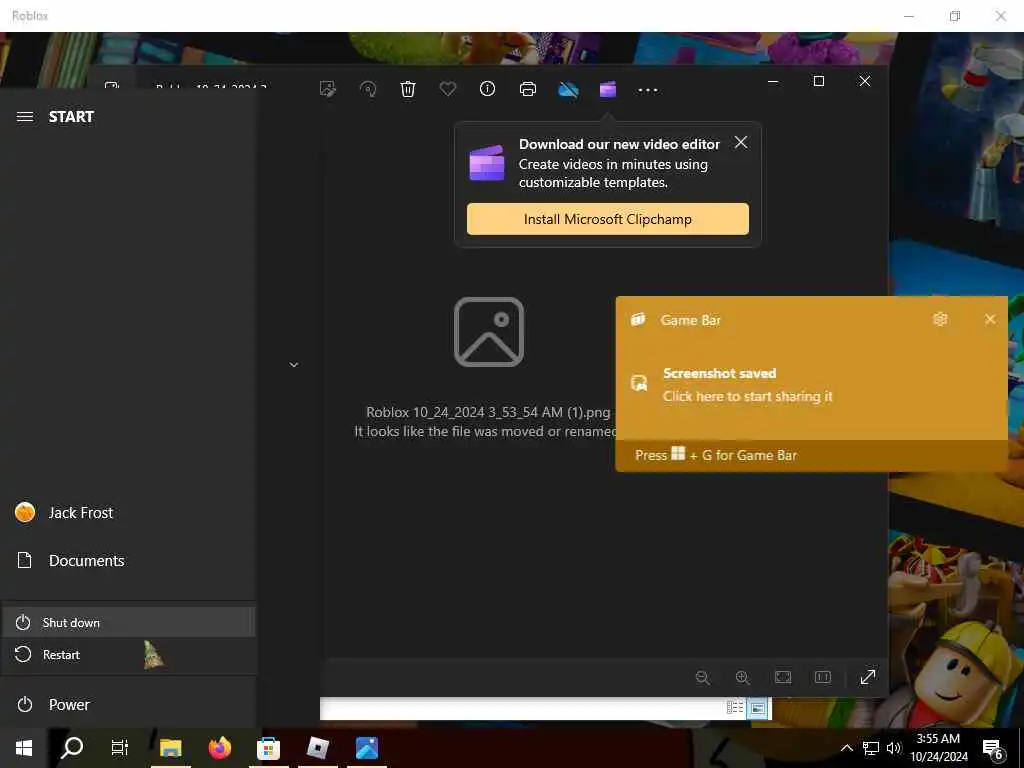Viewport: 1024px width, 768px height.
Task: Open the clock showing 3:55 AM
Action: tap(938, 748)
